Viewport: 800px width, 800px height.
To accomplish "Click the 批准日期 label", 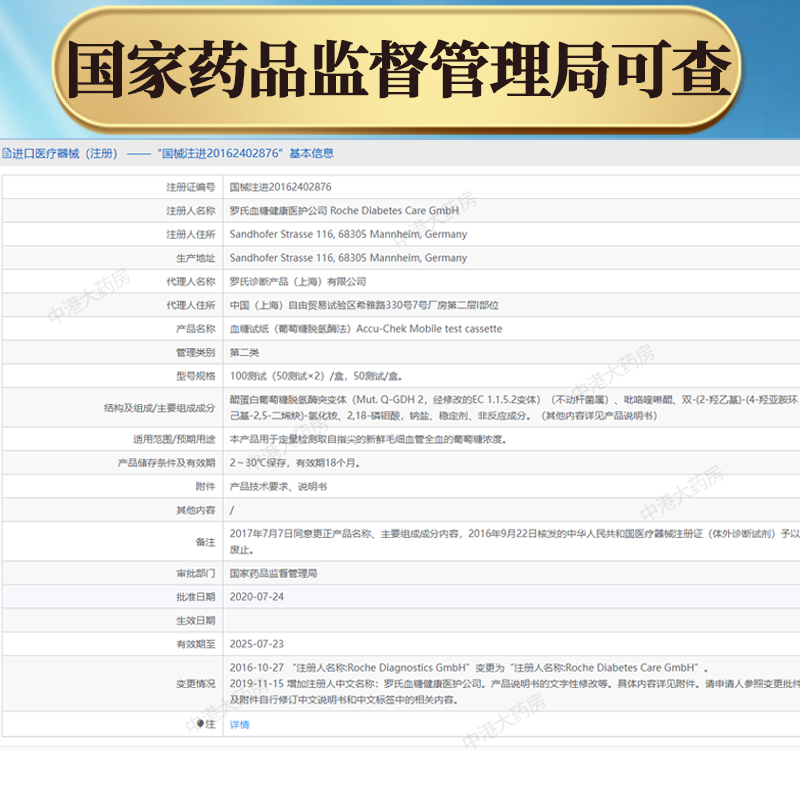I will 196,597.
